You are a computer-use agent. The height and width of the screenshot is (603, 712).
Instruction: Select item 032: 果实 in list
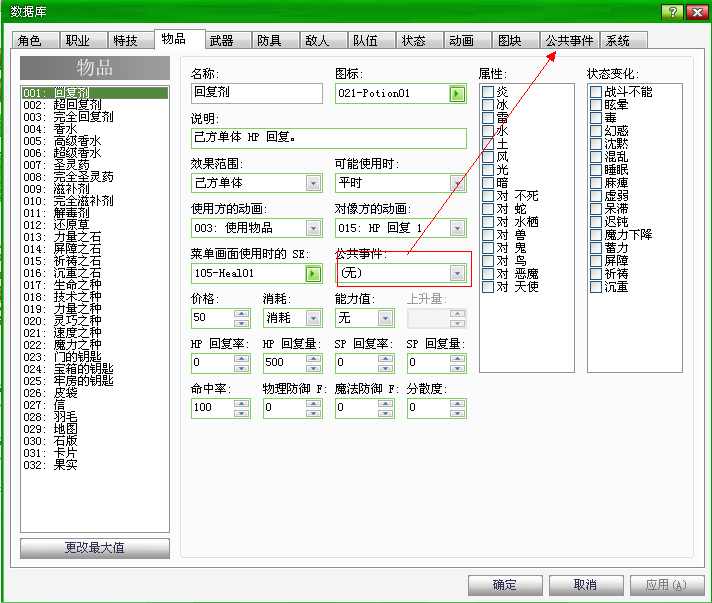(95, 465)
